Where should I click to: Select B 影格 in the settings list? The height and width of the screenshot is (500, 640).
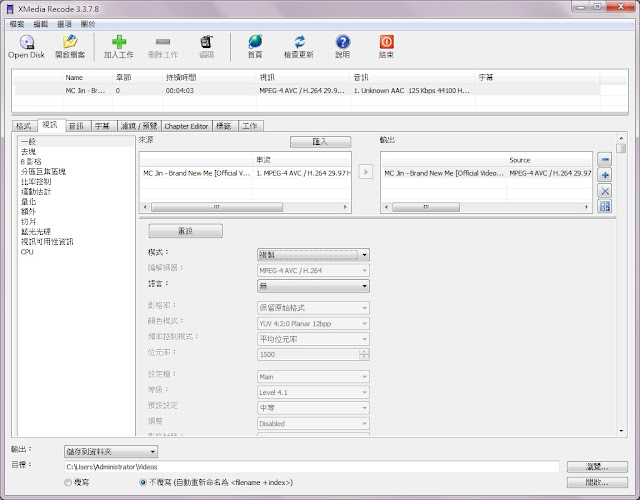coord(31,162)
